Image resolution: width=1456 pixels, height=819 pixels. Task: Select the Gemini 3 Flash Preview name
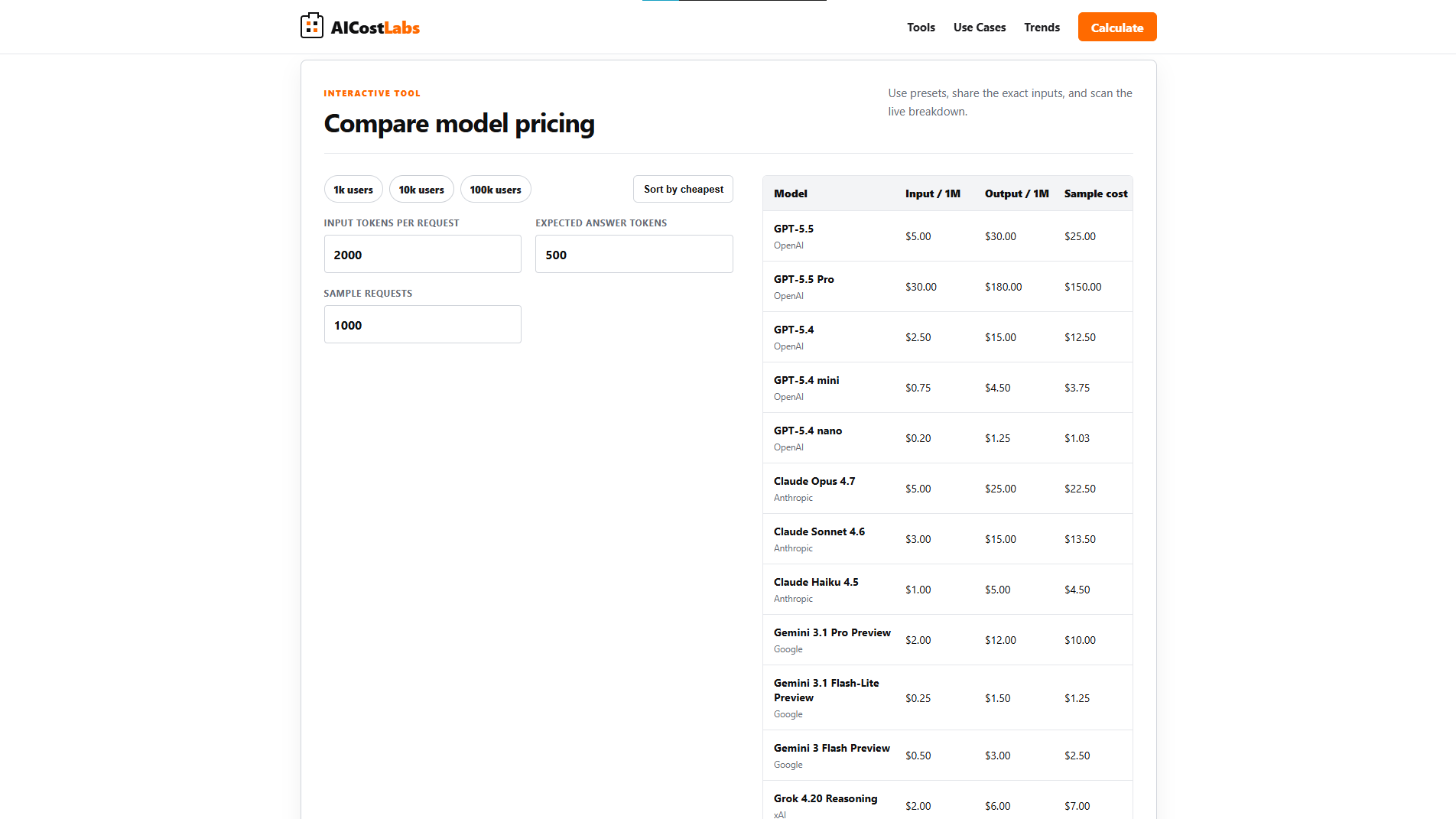click(x=832, y=748)
